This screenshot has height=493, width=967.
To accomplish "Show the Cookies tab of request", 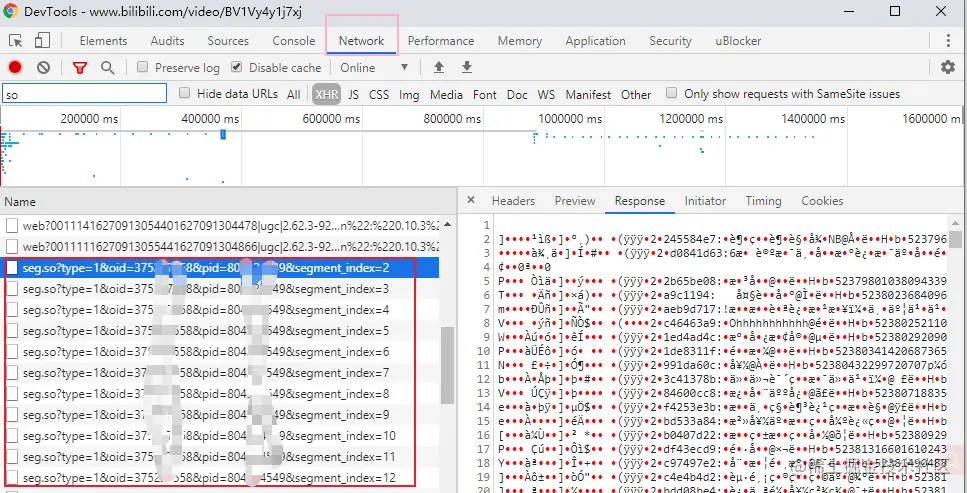I will pos(822,201).
